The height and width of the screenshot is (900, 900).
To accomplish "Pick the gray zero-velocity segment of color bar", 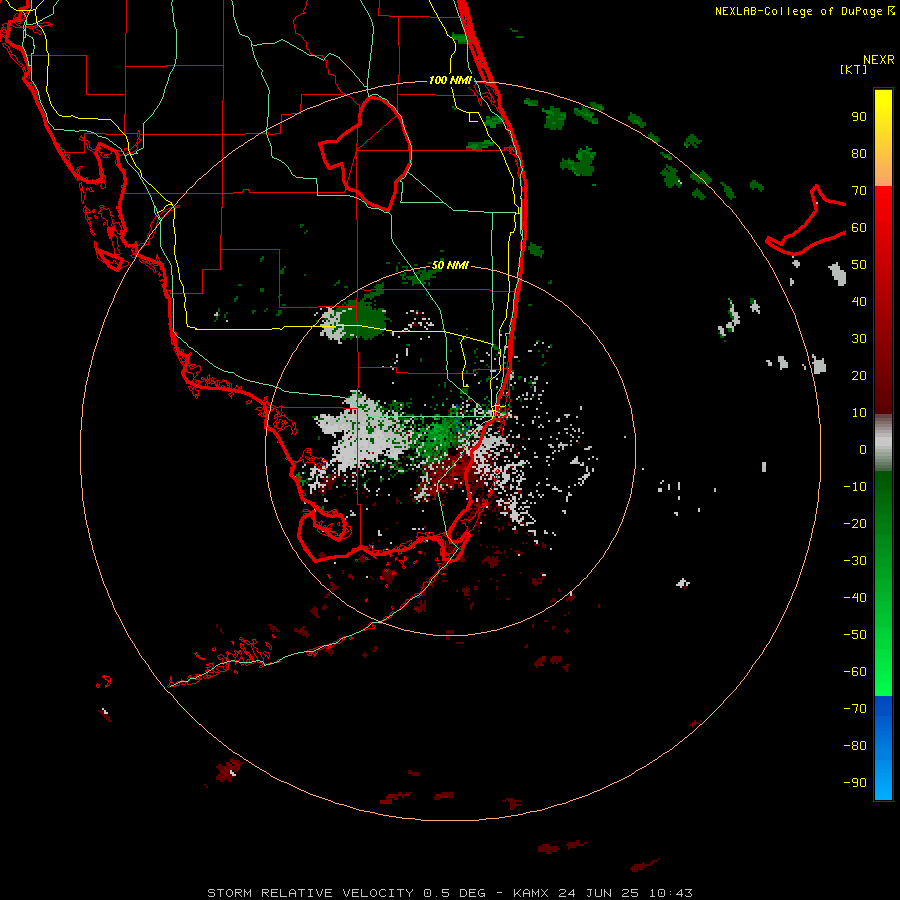I will (x=883, y=443).
